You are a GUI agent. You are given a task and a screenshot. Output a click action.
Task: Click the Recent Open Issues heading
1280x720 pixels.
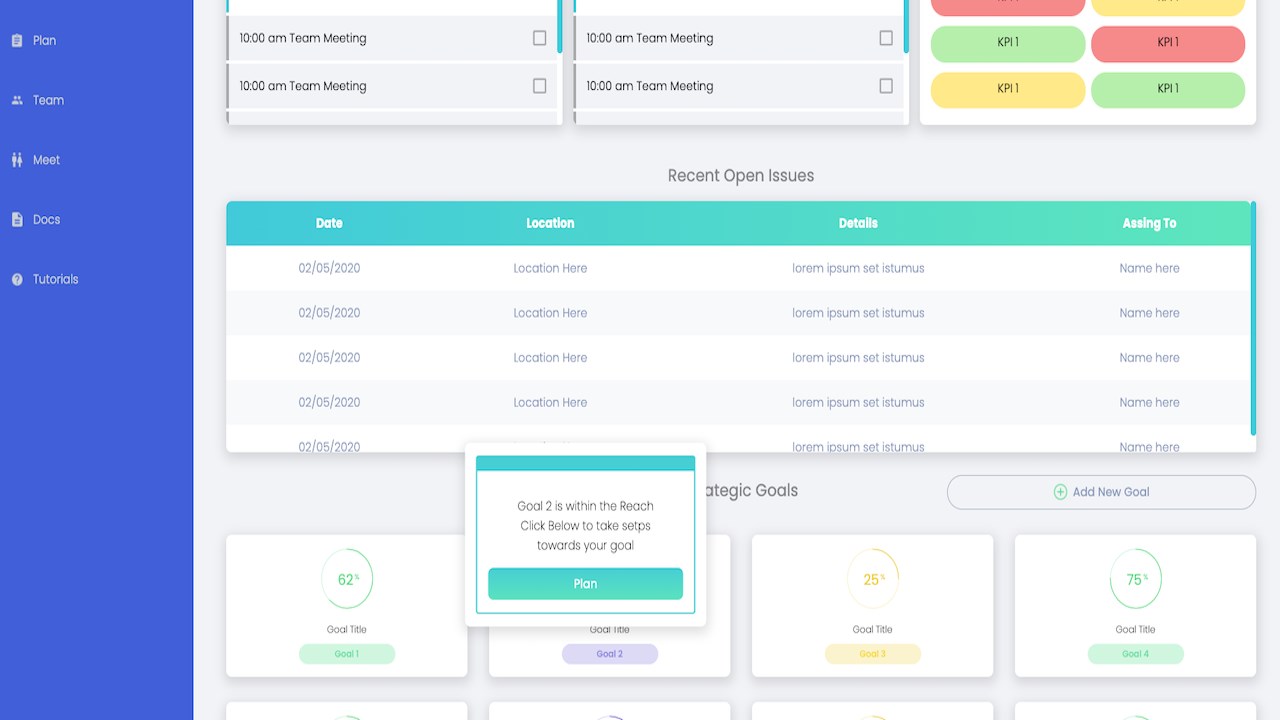click(x=741, y=176)
